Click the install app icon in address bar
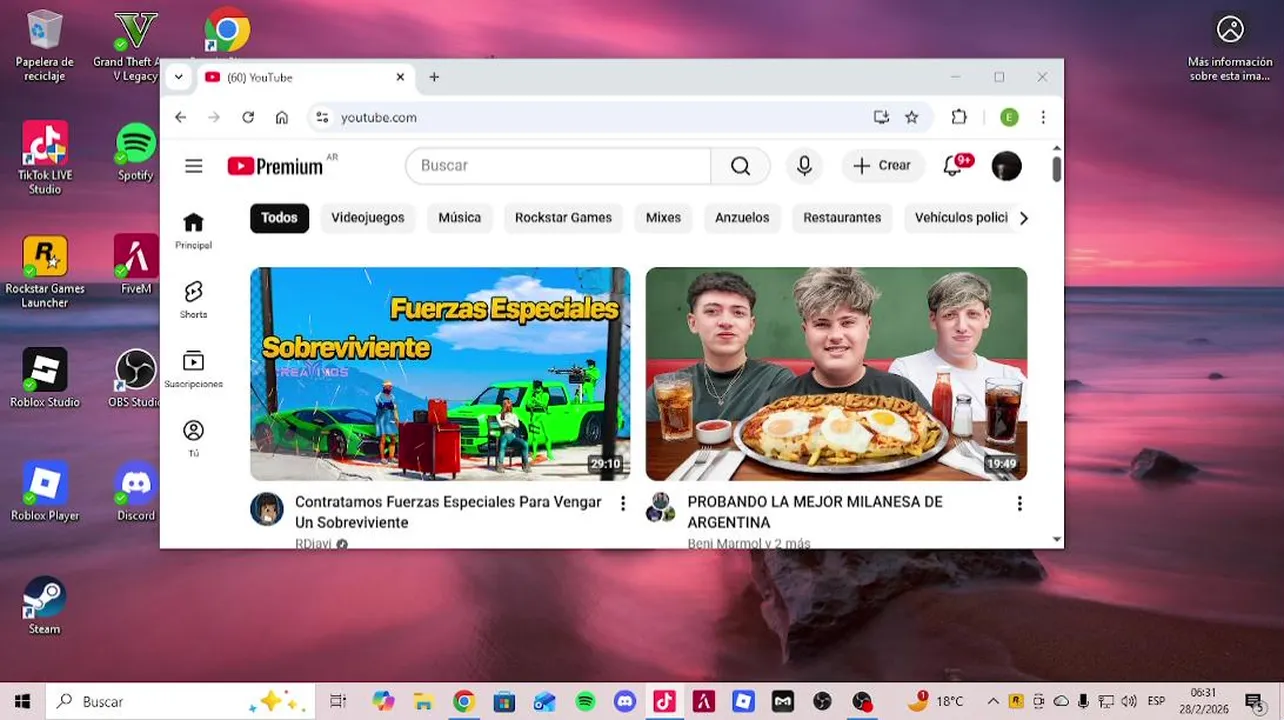The height and width of the screenshot is (720, 1284). pyautogui.click(x=881, y=117)
